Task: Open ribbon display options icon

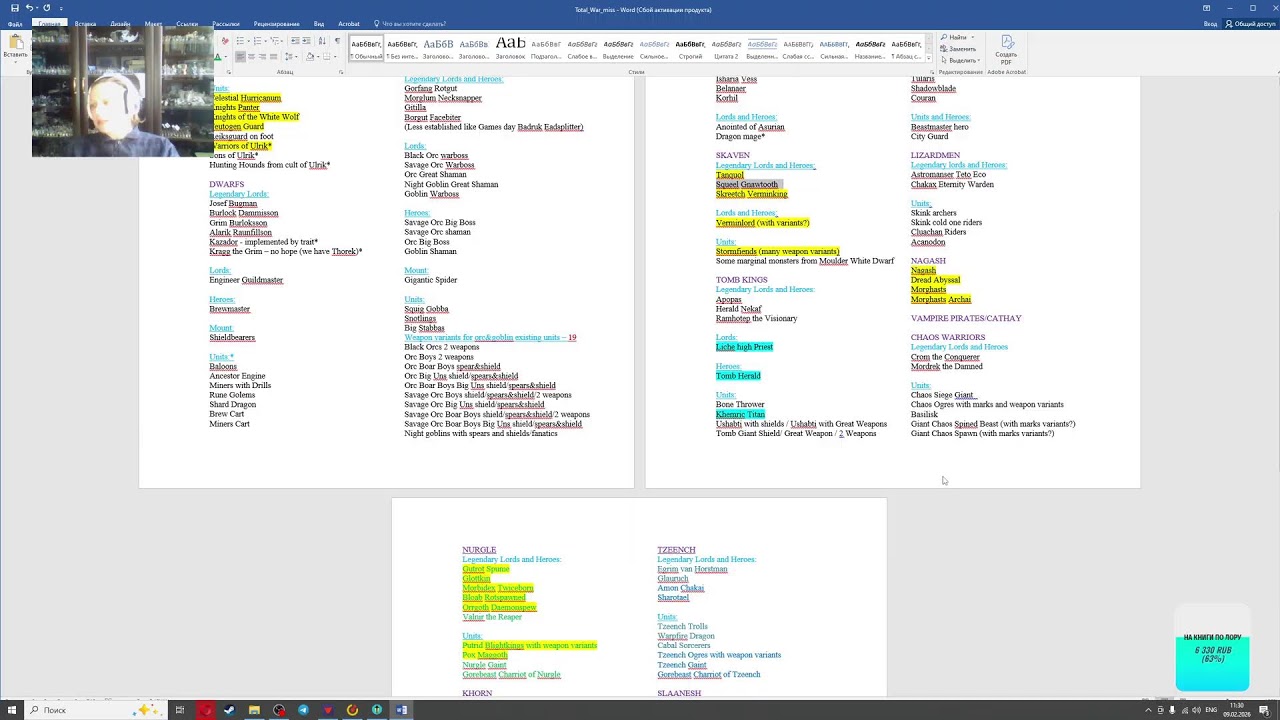Action: point(1206,8)
